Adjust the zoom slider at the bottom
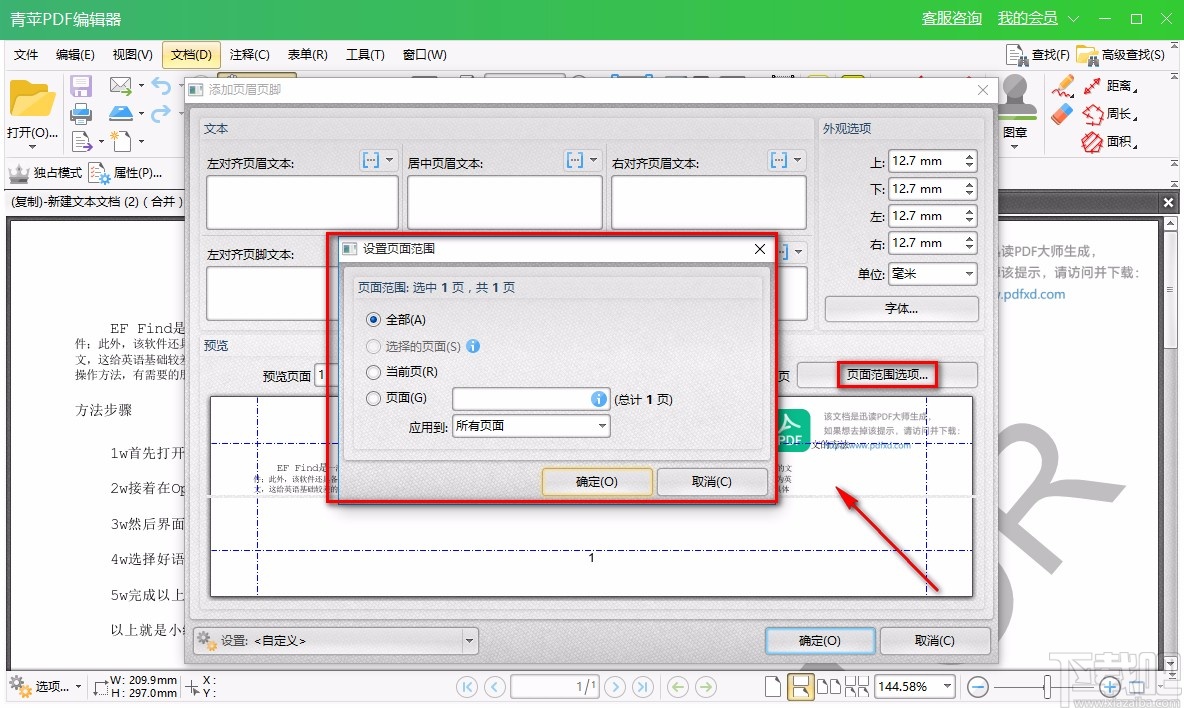 [x=1045, y=686]
